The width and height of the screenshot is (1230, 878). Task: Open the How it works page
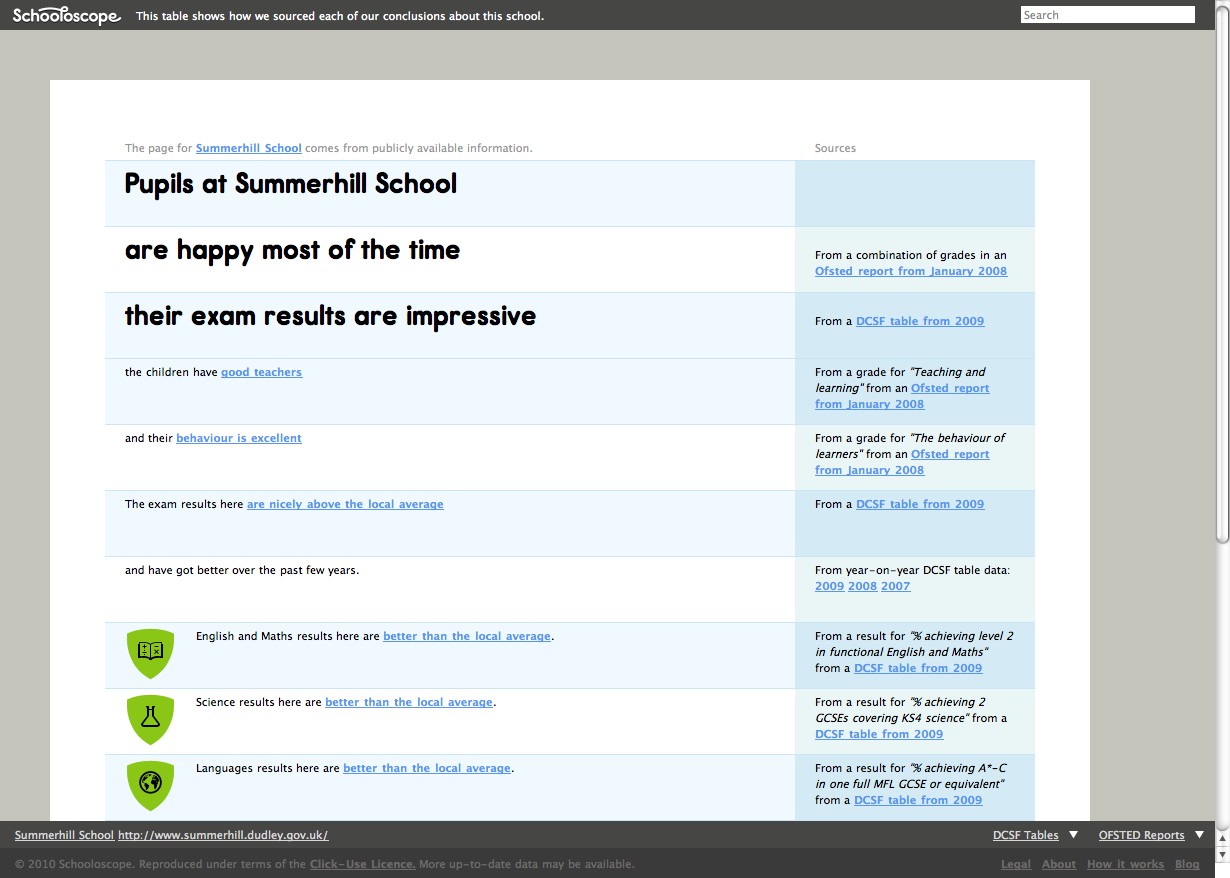pos(1125,864)
